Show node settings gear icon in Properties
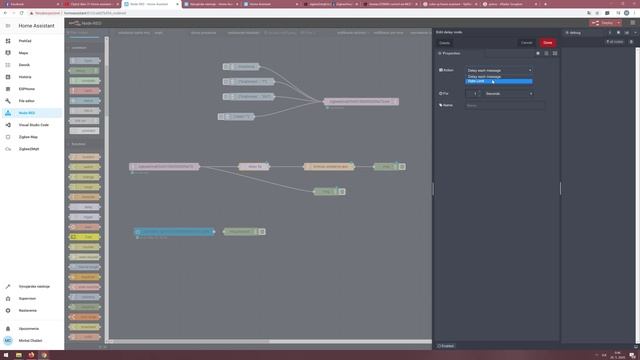 click(538, 53)
